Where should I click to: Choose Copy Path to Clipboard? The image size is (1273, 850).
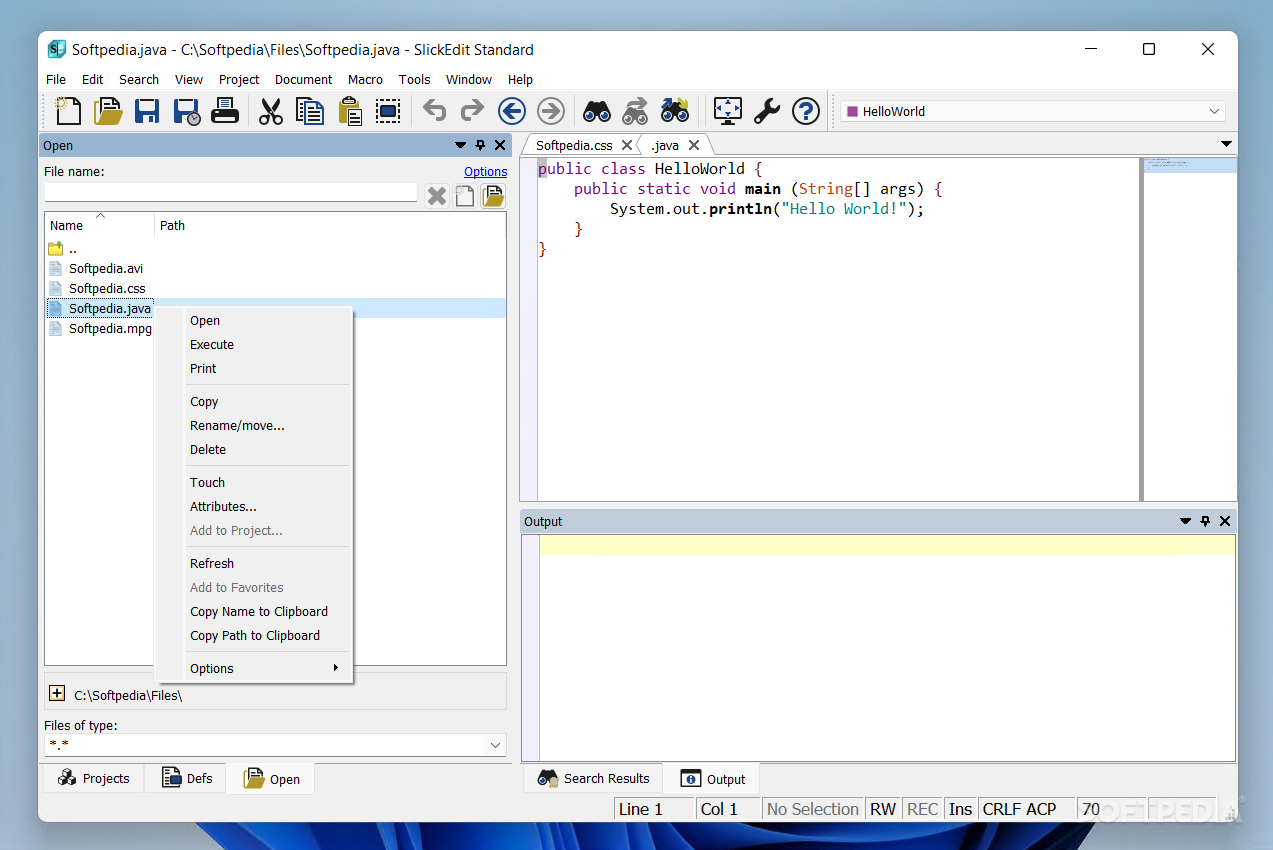click(254, 635)
